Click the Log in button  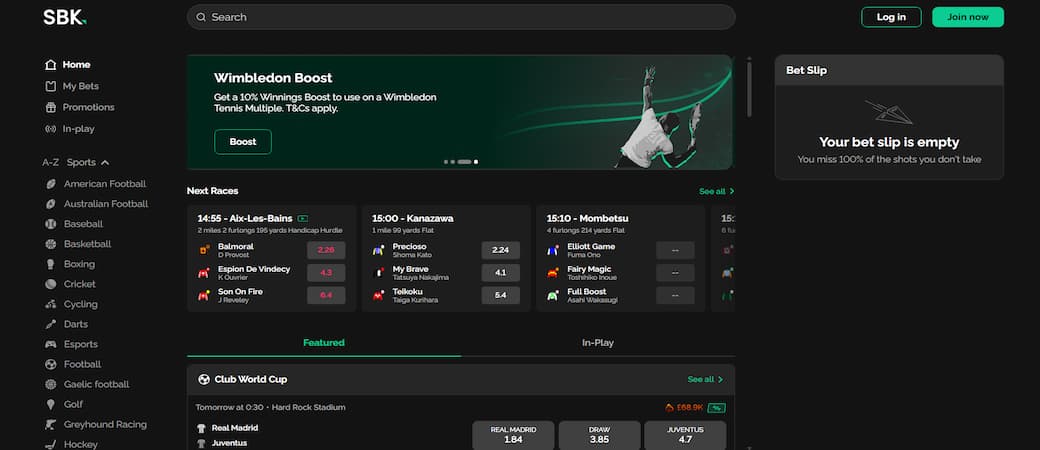891,17
